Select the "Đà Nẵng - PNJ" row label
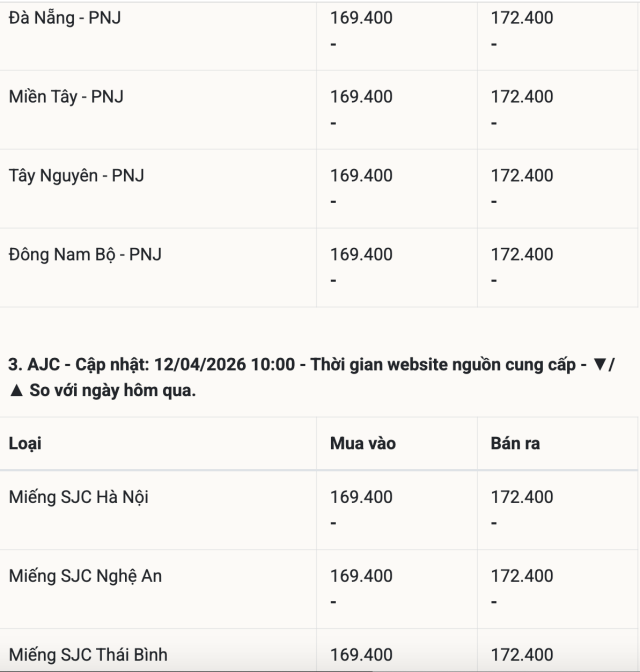The image size is (640, 672). tap(65, 18)
